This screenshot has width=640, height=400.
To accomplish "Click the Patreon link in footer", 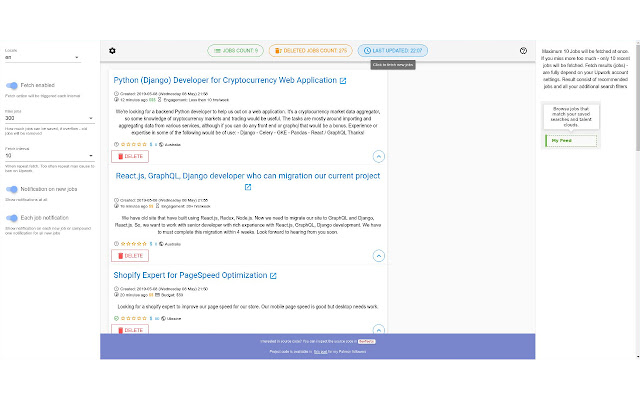I will (320, 351).
